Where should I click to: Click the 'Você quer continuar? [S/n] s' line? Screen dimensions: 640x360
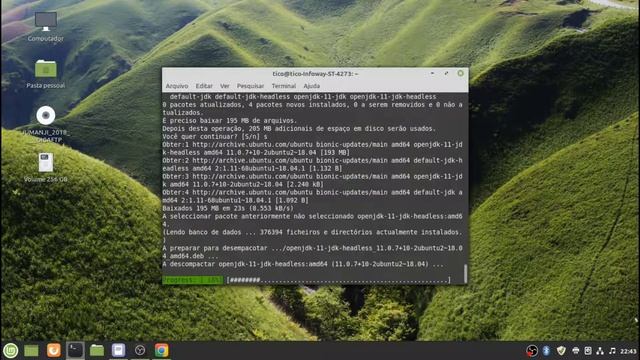tap(215, 137)
